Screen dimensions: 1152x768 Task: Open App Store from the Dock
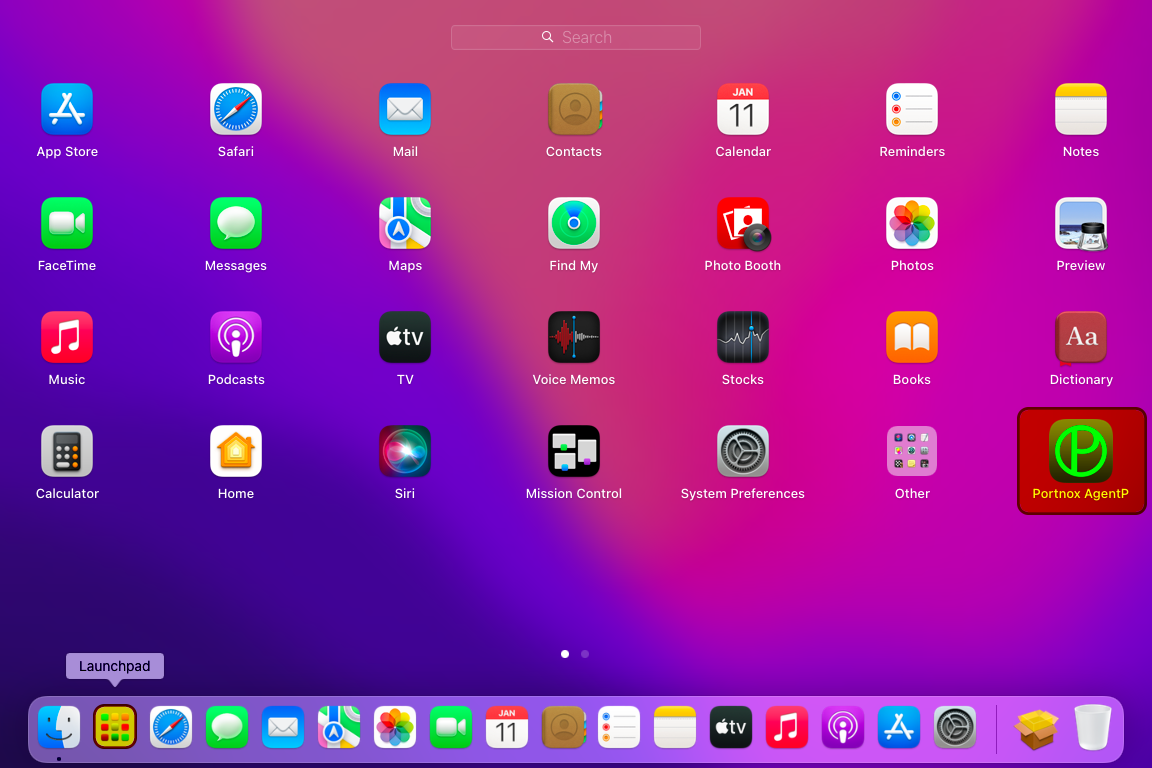[899, 728]
